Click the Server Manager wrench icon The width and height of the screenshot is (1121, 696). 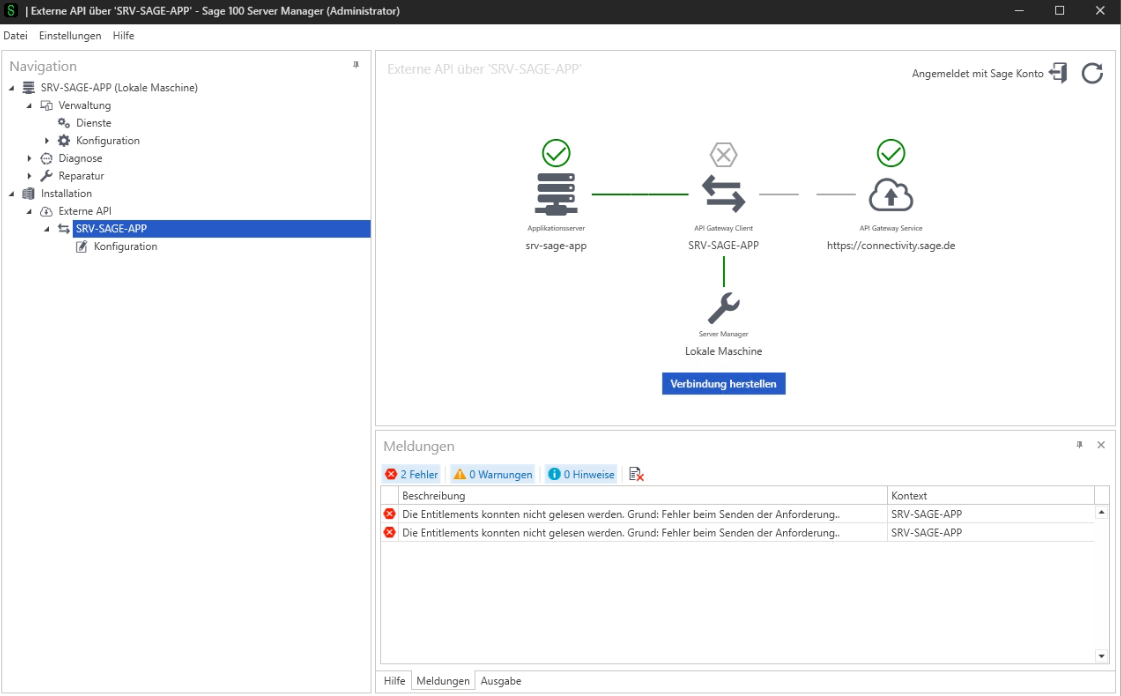pyautogui.click(x=723, y=308)
